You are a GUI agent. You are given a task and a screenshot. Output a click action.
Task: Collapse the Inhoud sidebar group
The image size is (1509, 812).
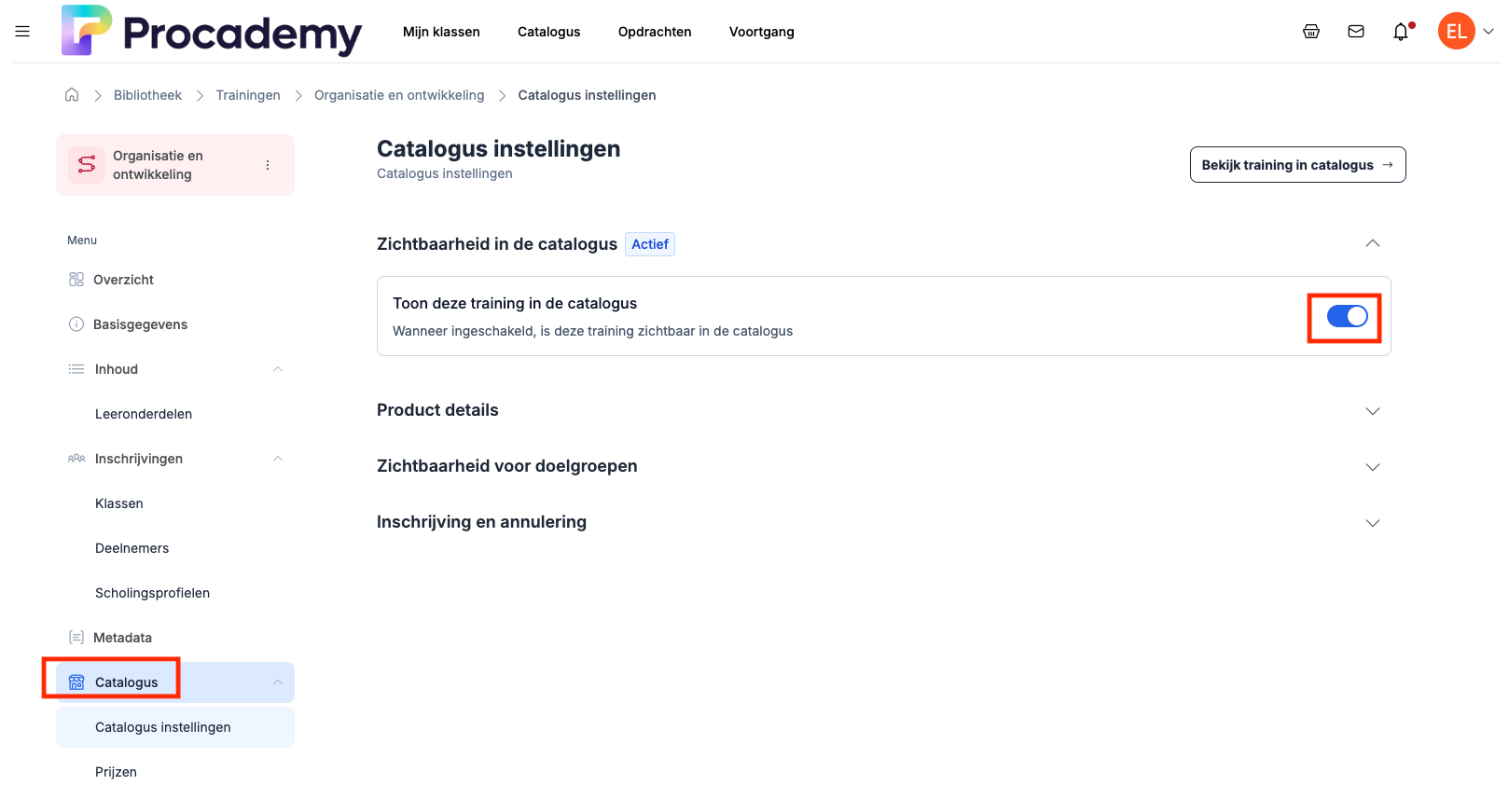278,369
